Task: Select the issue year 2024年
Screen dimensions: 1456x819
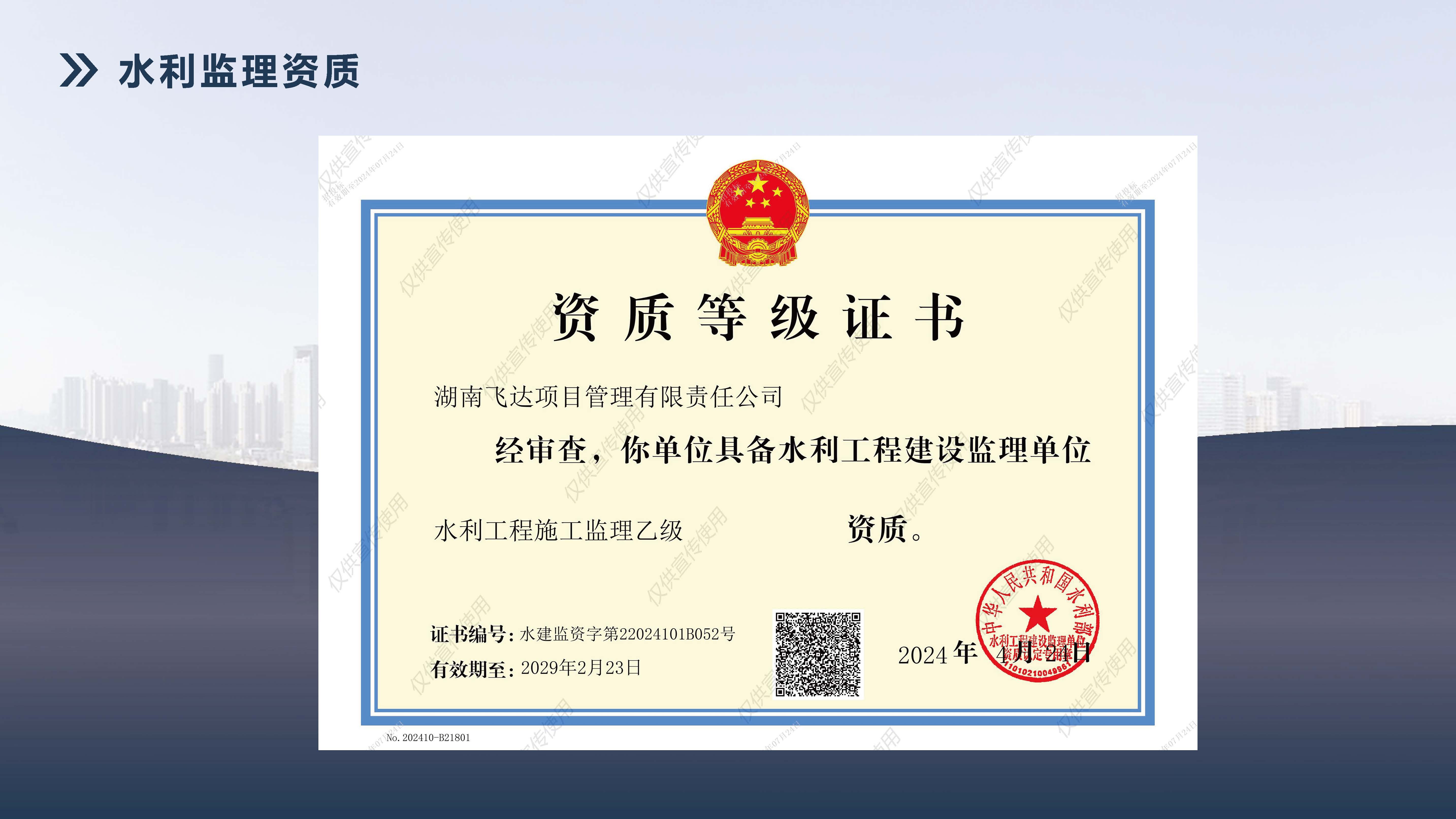Action: [938, 654]
